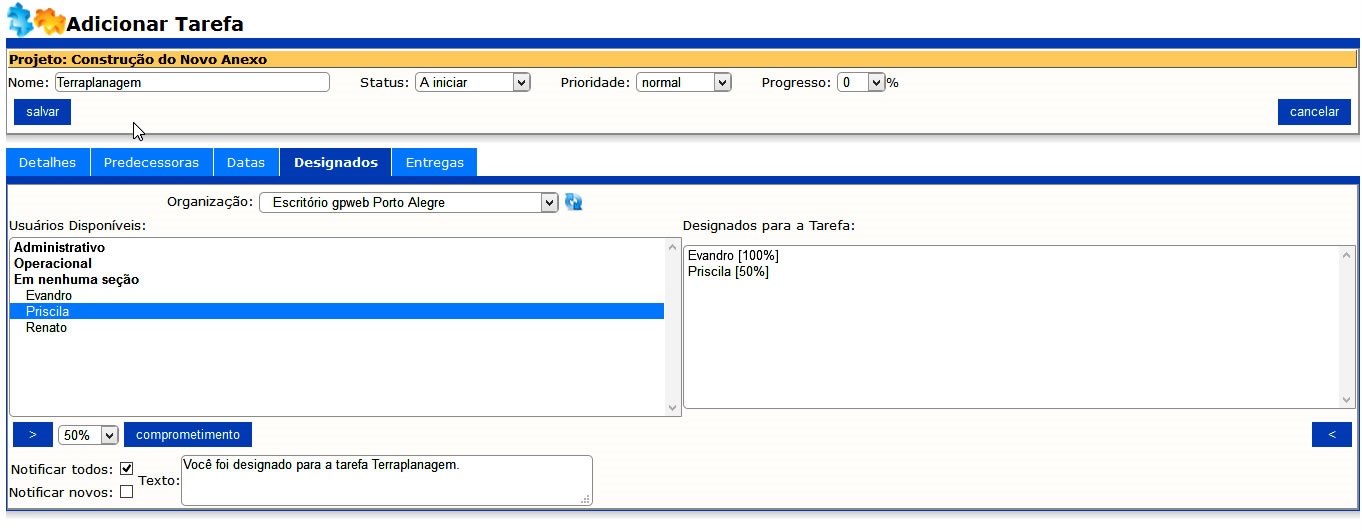
Task: Click the comprometimento button
Action: point(188,435)
